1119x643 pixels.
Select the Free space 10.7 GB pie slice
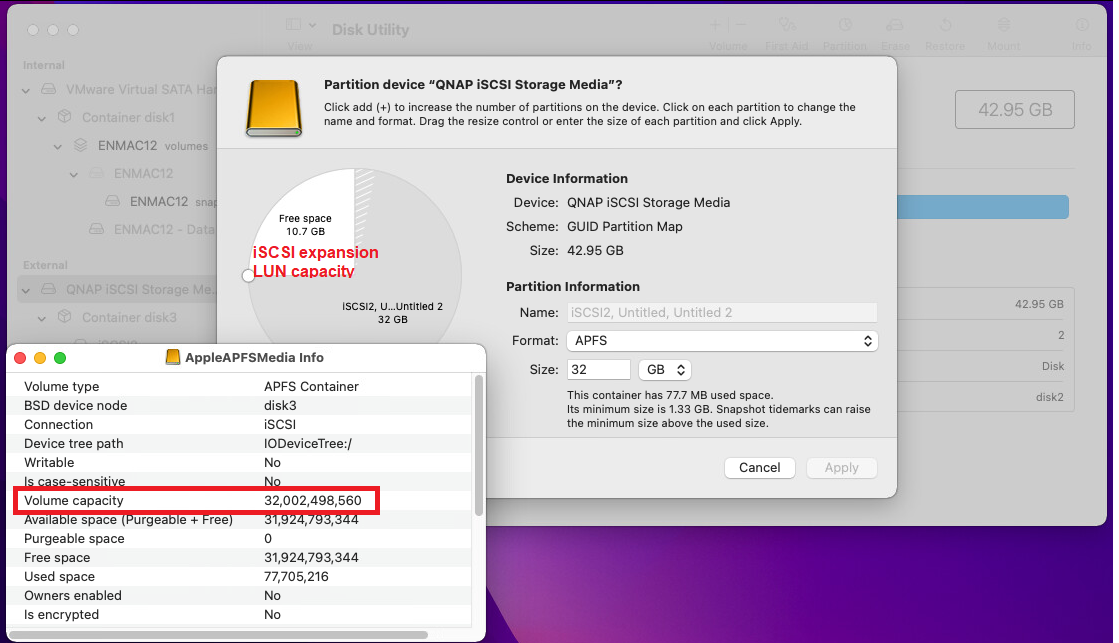point(305,224)
